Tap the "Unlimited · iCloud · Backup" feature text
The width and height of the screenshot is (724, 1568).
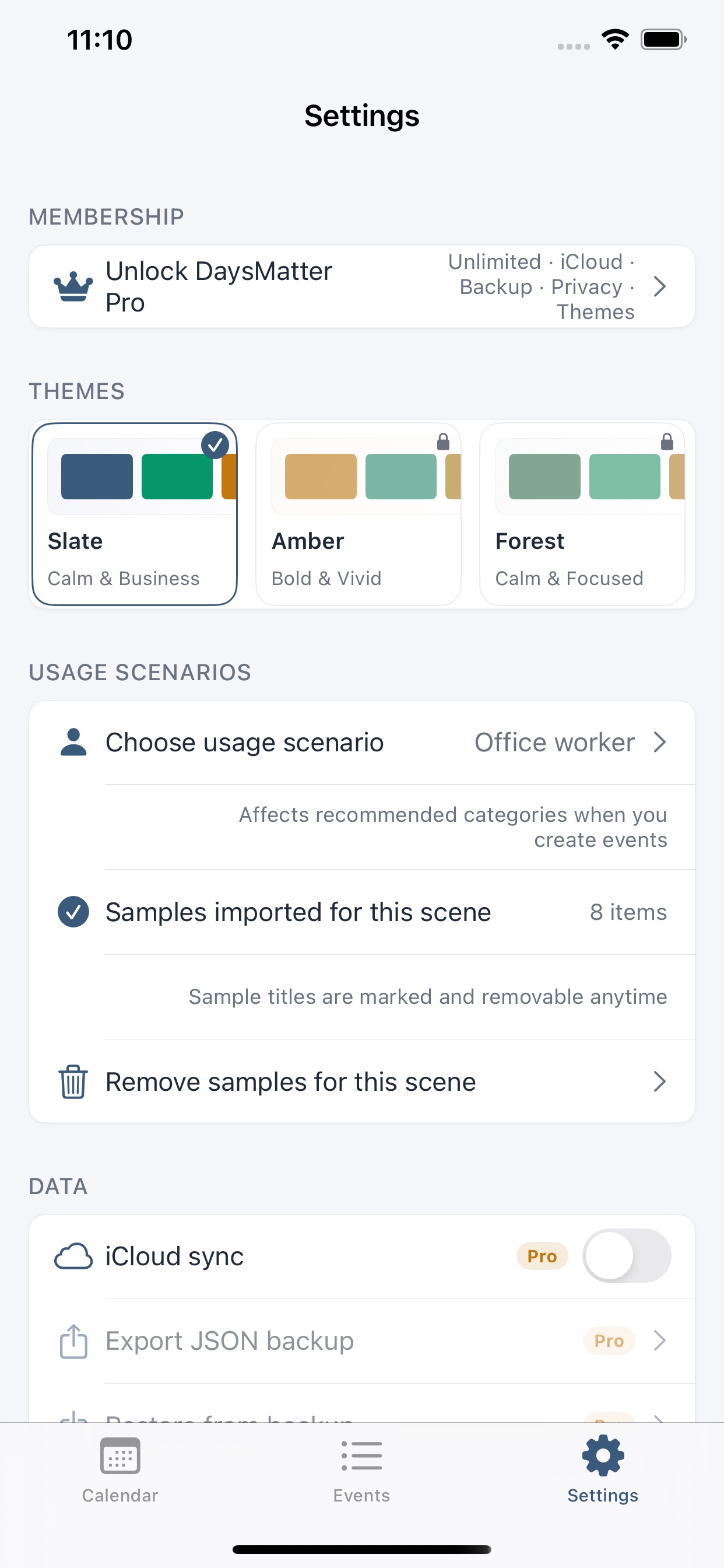pos(542,286)
